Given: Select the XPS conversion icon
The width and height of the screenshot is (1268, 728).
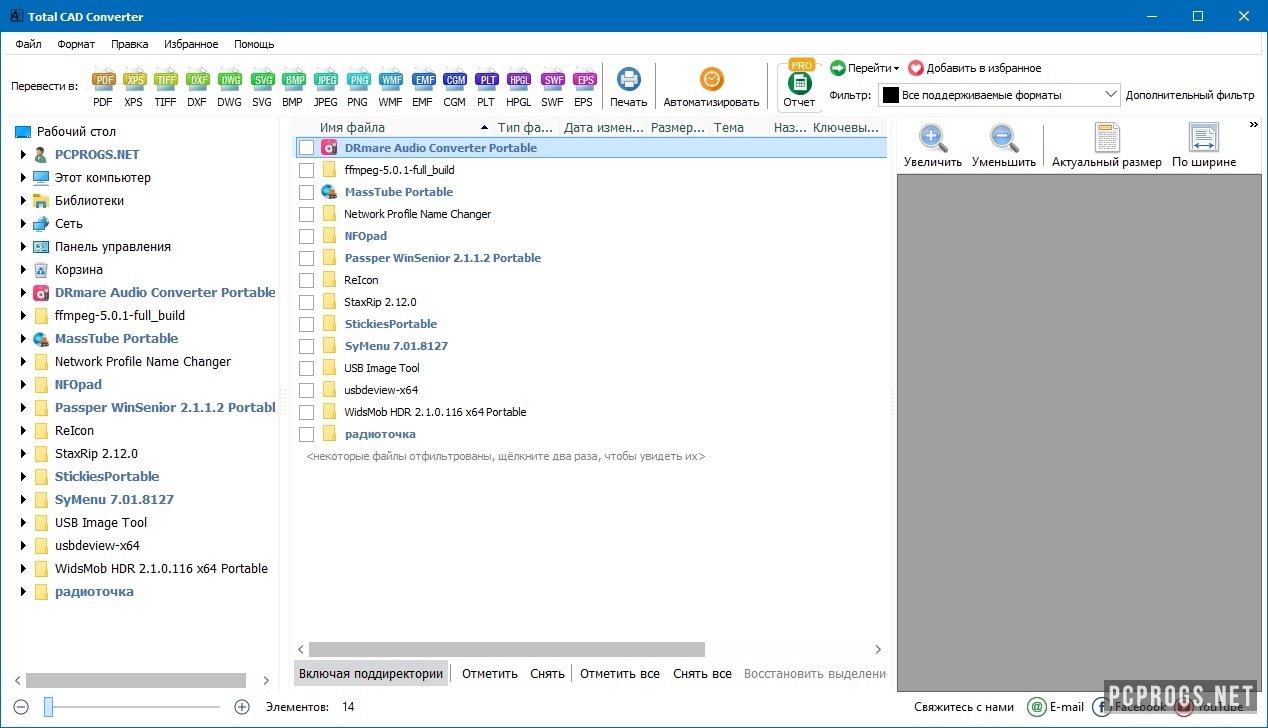Looking at the screenshot, I should tap(134, 88).
